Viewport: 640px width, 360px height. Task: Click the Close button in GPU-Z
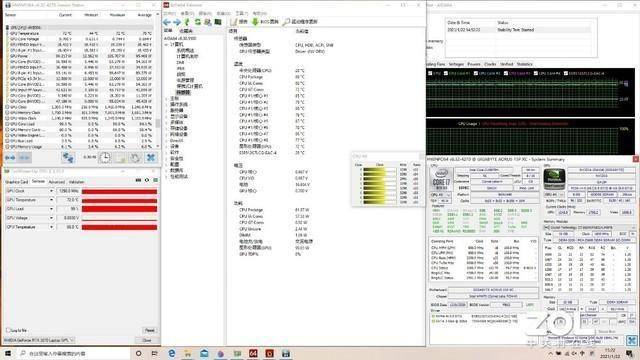[147, 340]
